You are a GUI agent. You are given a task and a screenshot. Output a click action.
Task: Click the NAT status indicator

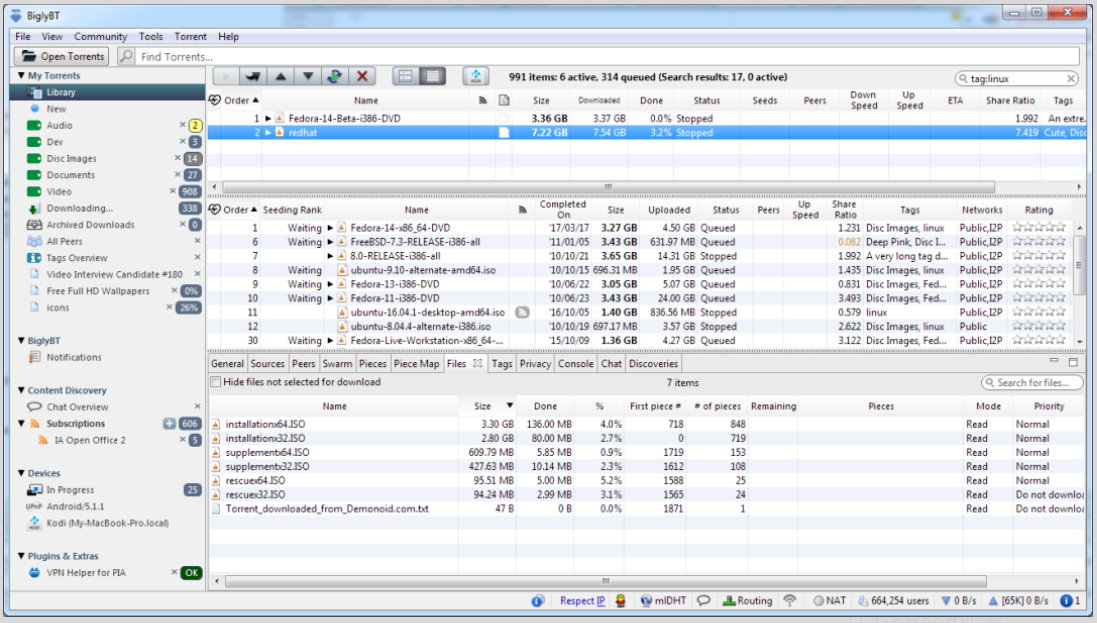click(829, 601)
